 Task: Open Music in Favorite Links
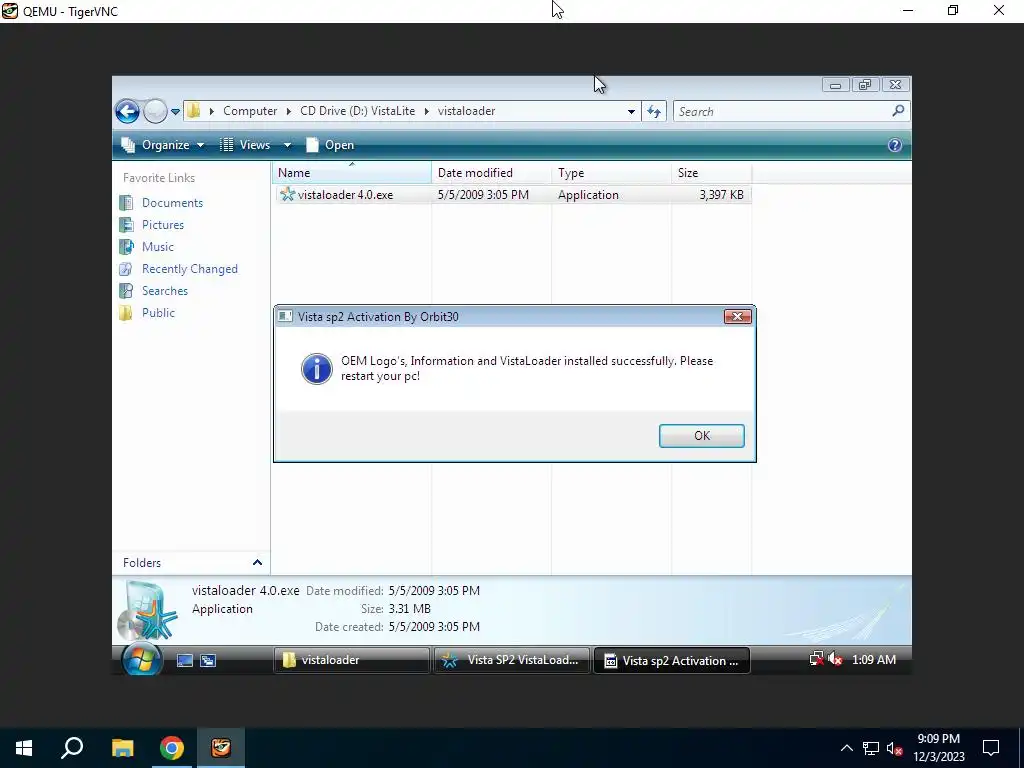[157, 247]
